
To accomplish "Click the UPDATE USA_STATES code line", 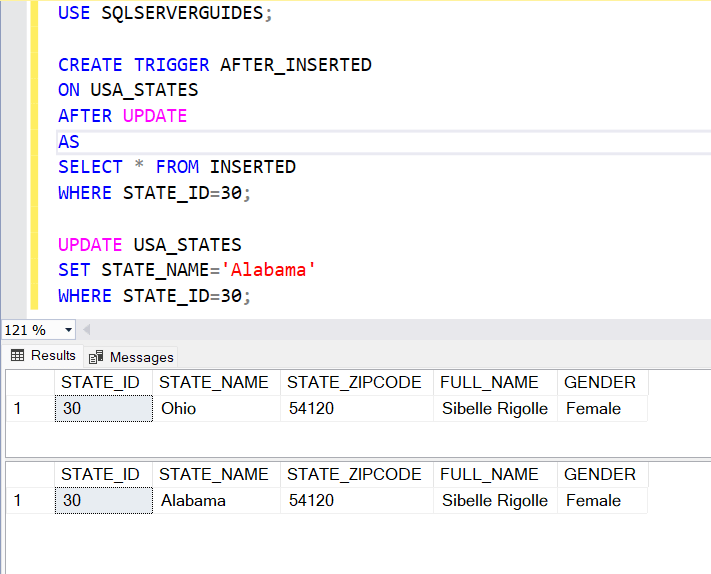I will pyautogui.click(x=150, y=245).
